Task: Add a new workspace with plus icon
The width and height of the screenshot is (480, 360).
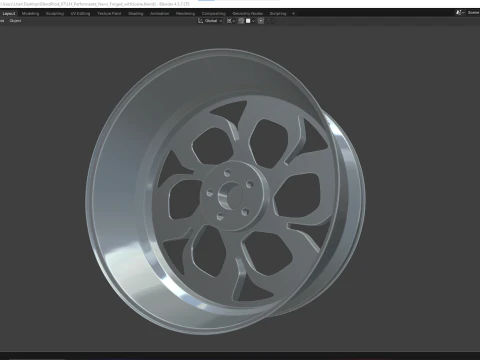Action: (x=293, y=14)
